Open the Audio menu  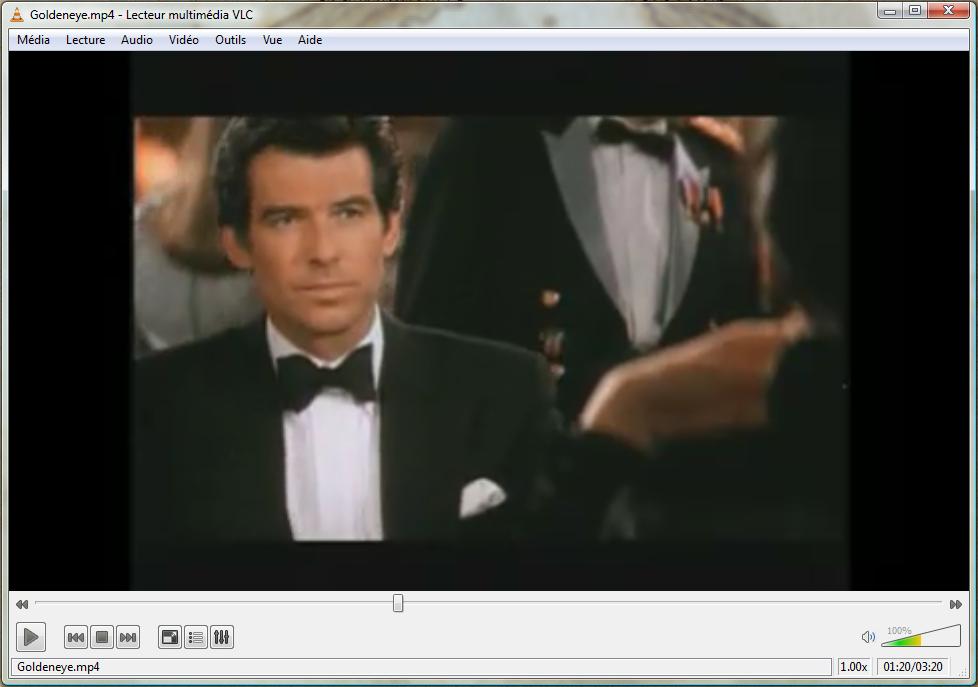[x=137, y=40]
